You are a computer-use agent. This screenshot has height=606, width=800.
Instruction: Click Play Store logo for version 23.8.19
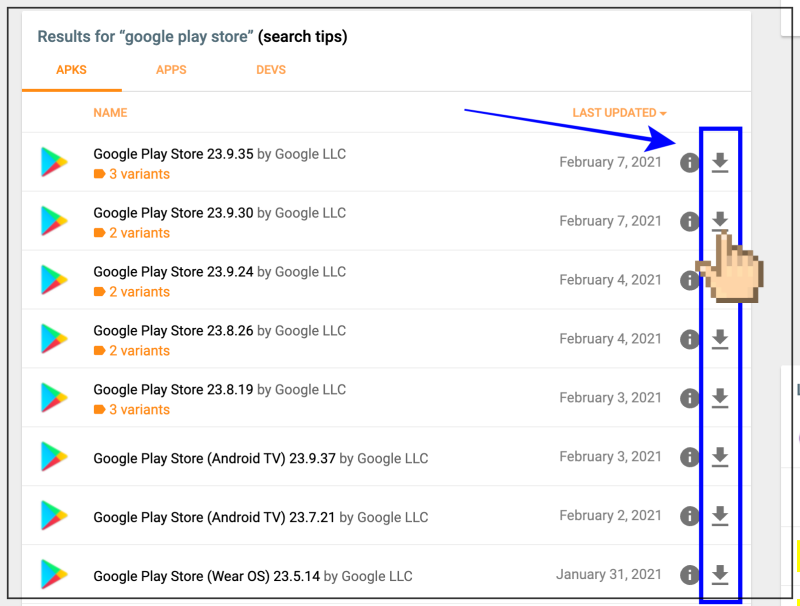tap(54, 398)
